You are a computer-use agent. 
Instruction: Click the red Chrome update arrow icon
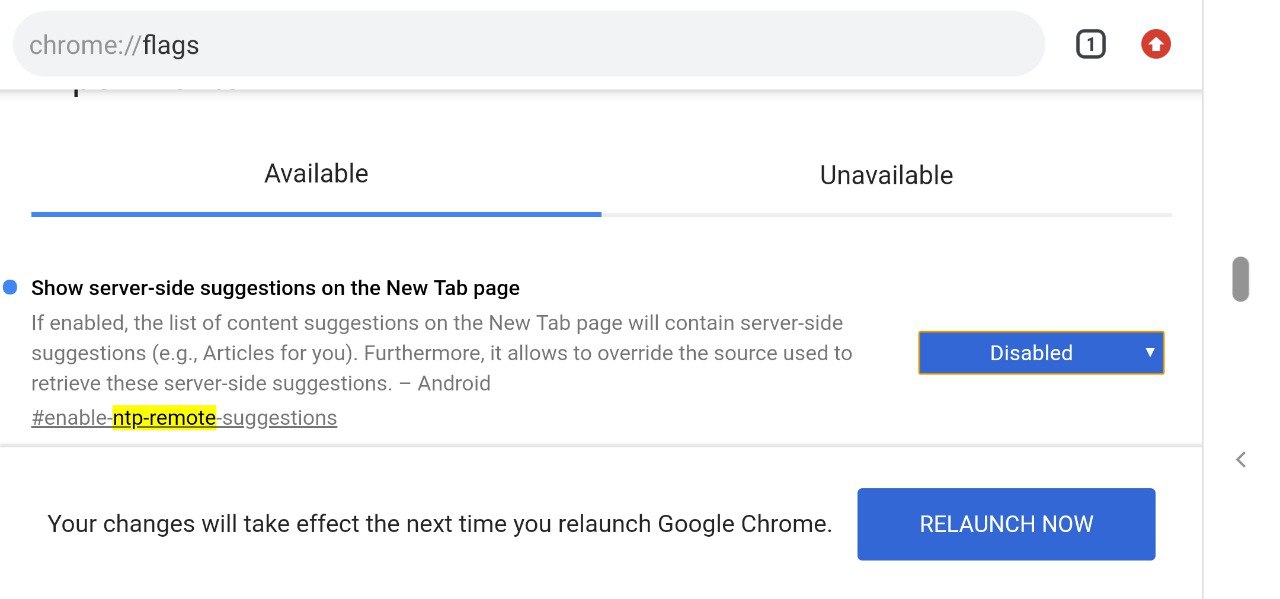pos(1155,44)
